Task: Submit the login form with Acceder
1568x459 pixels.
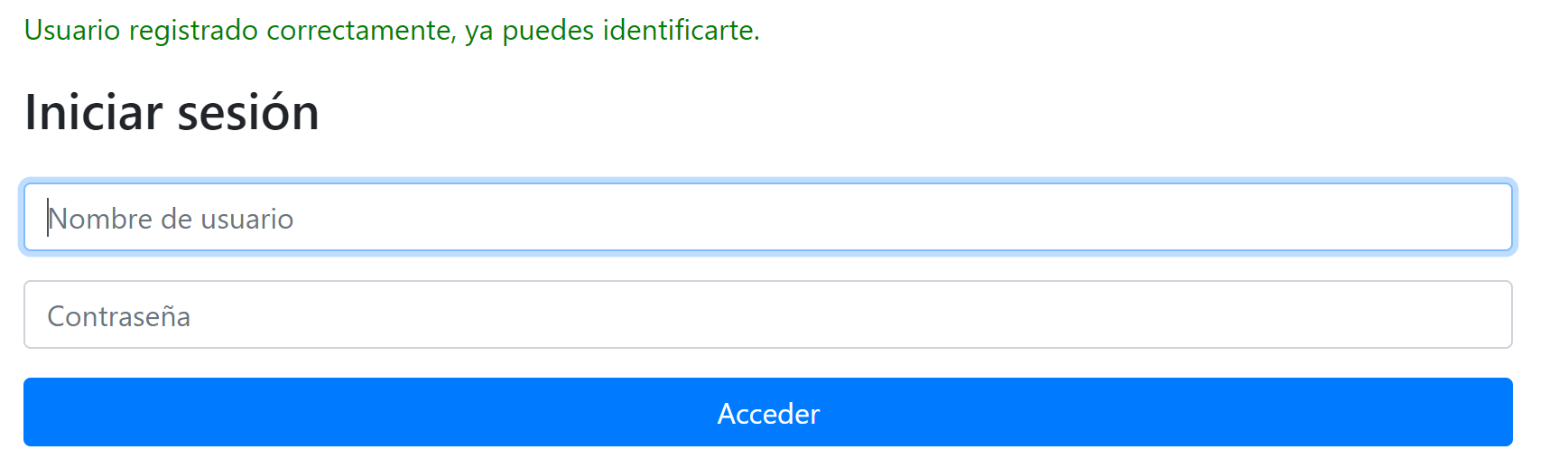Action: [767, 412]
